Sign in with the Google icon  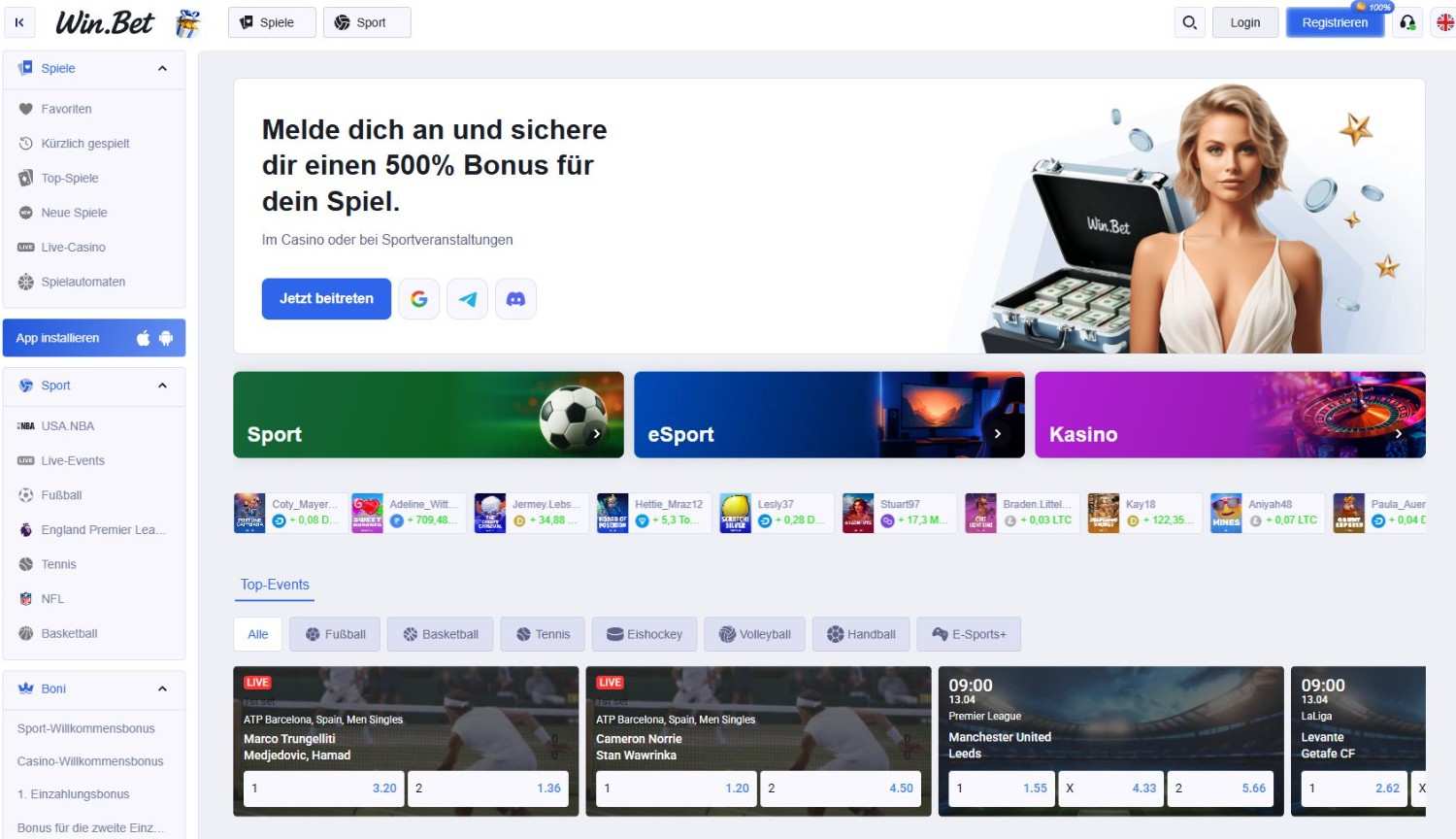coord(418,298)
